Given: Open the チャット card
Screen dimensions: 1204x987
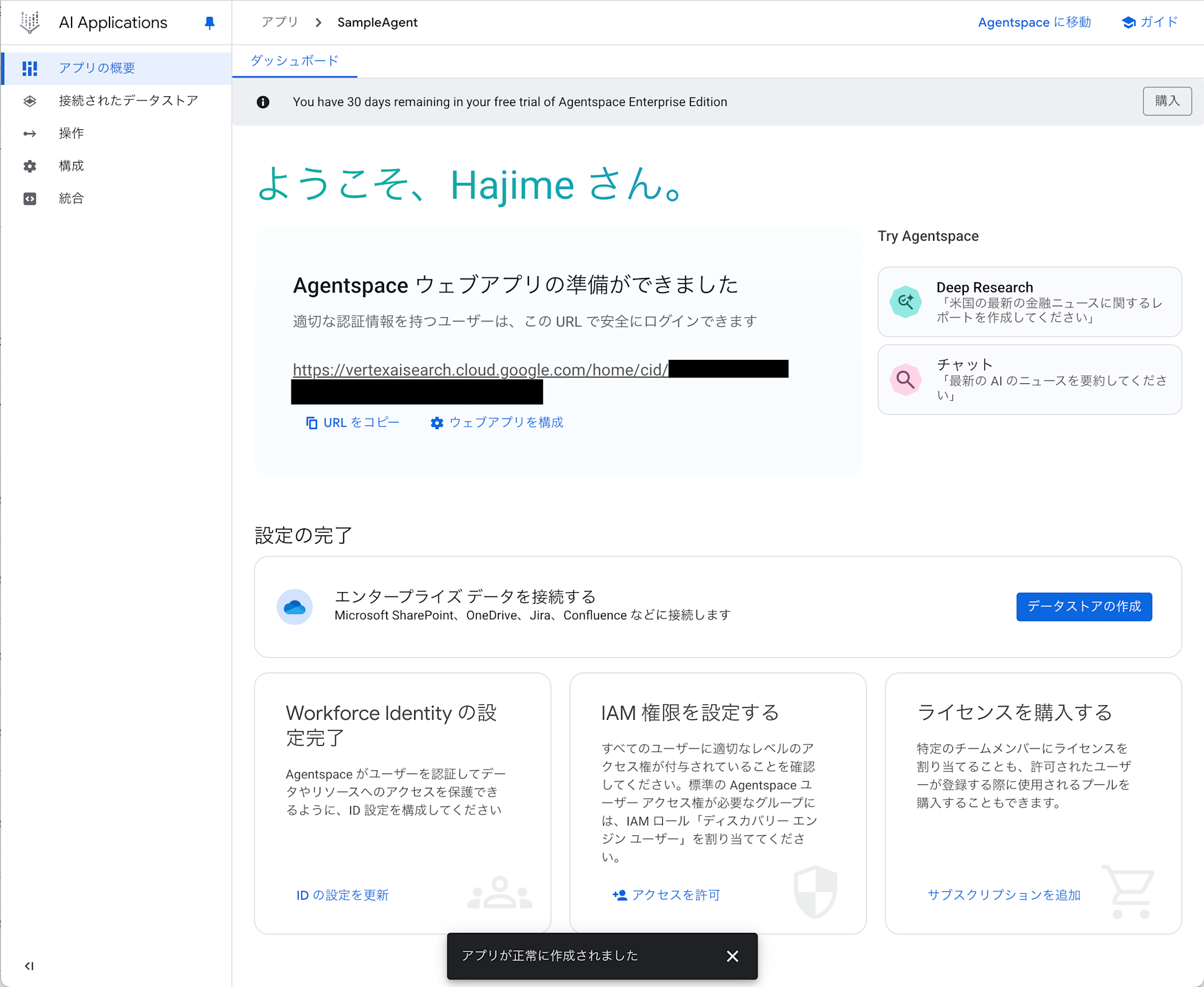Looking at the screenshot, I should [1029, 379].
